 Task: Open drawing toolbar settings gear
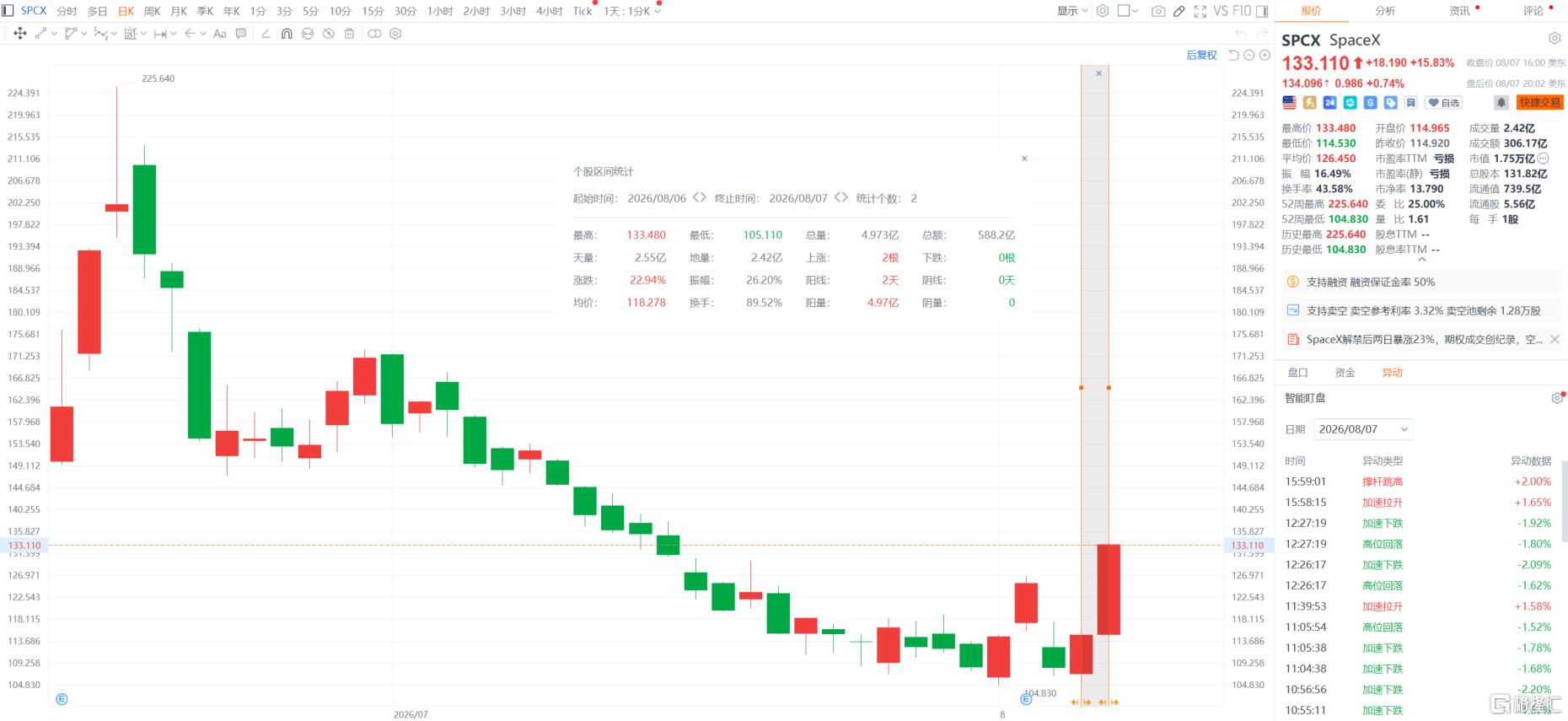click(395, 34)
